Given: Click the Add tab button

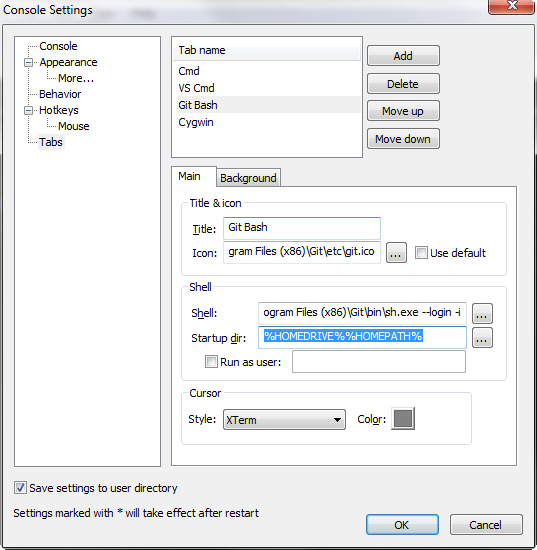Looking at the screenshot, I should coord(403,56).
